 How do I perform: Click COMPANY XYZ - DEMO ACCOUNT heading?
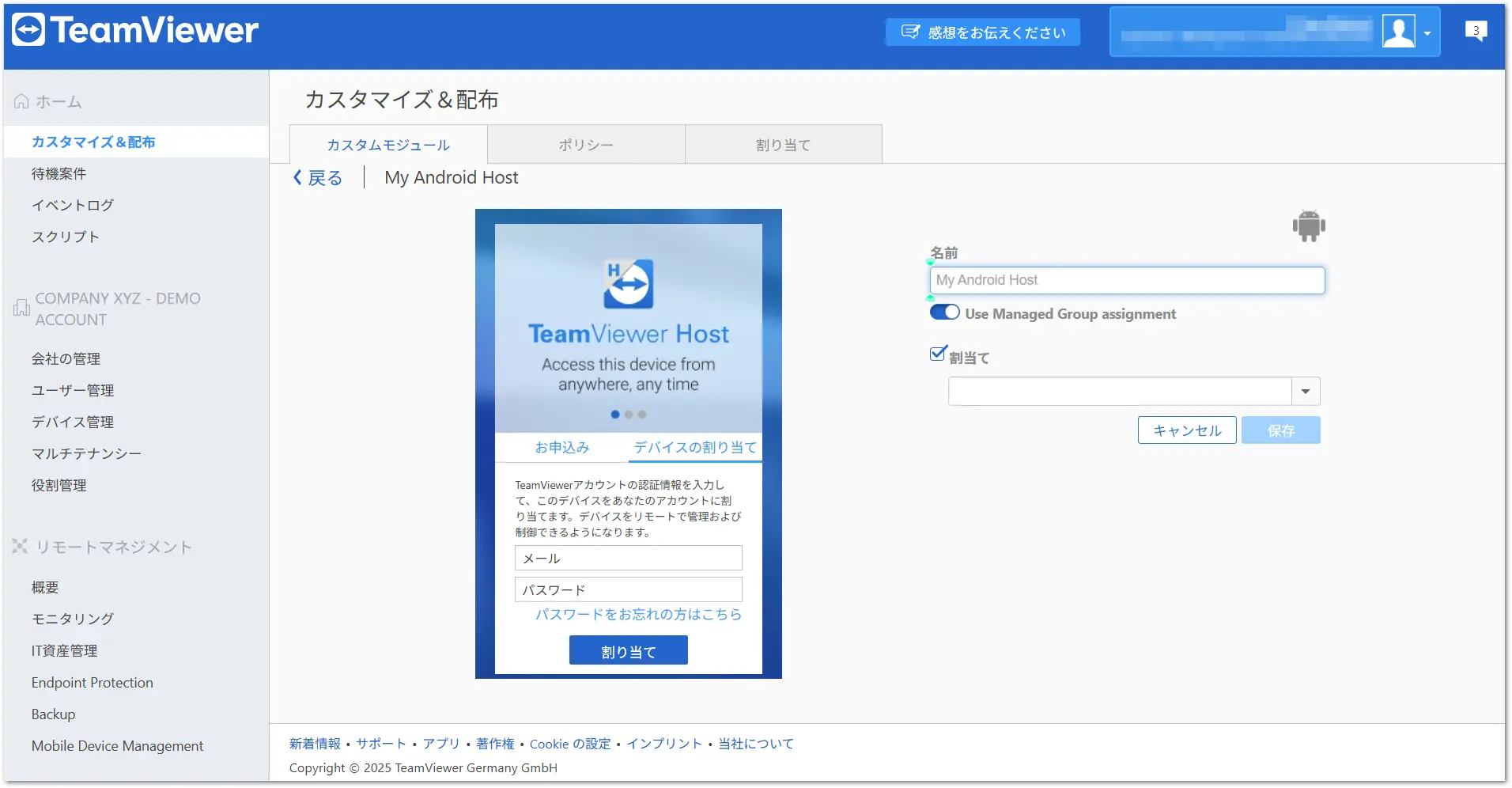point(118,309)
